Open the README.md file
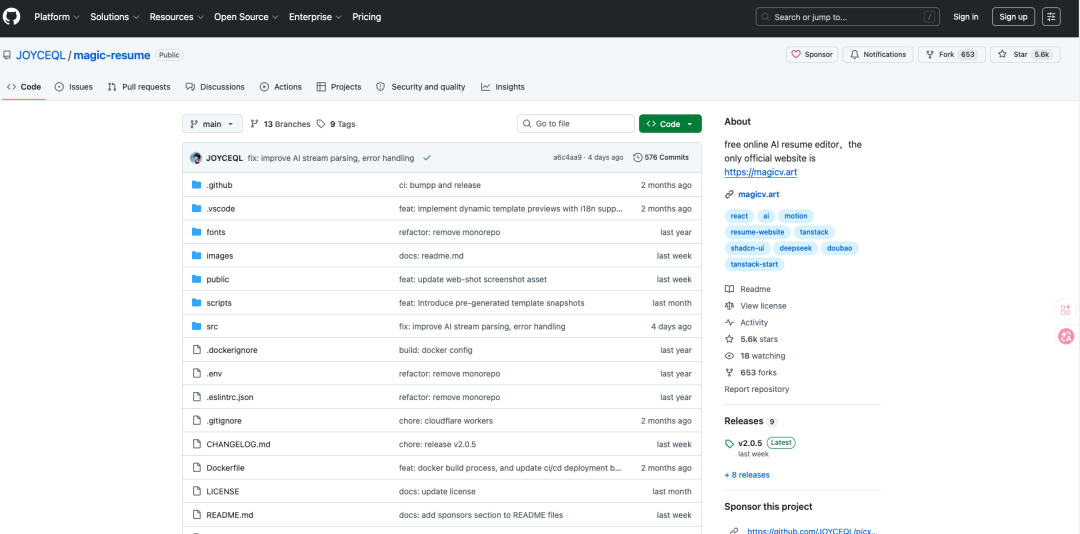1080x534 pixels. coord(230,515)
